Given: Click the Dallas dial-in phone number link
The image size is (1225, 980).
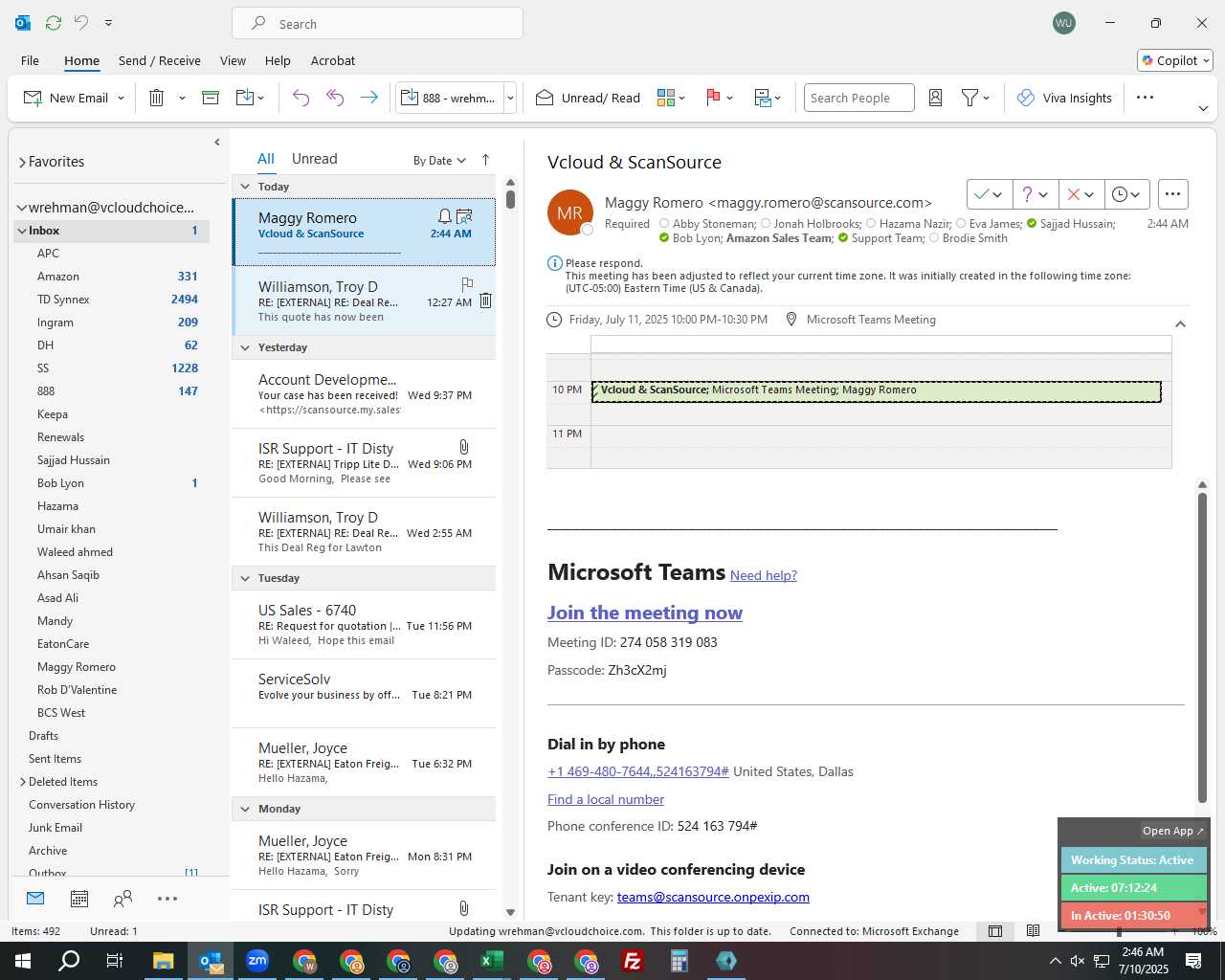Looking at the screenshot, I should tap(638, 771).
